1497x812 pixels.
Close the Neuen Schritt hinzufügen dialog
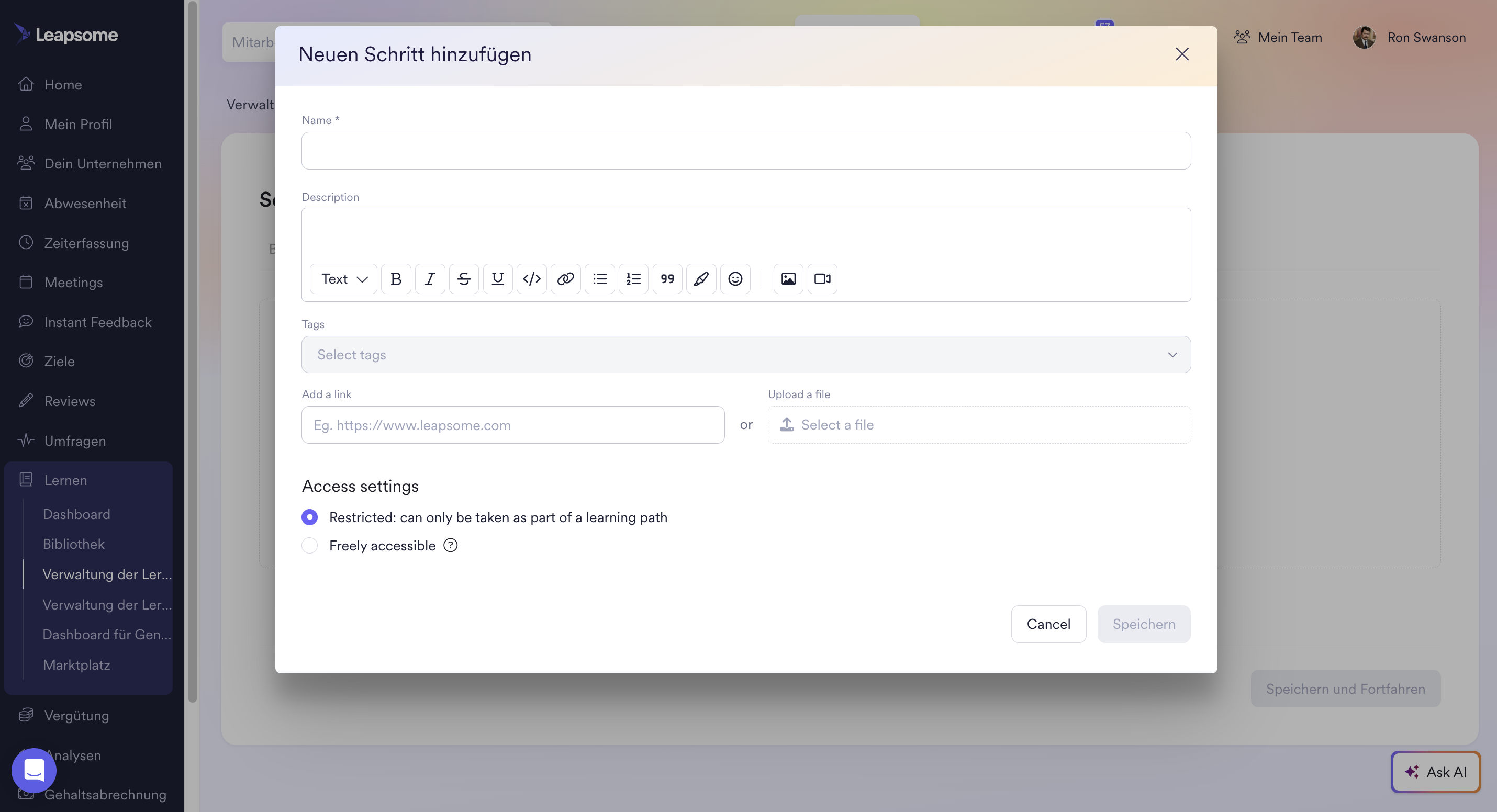[1182, 54]
